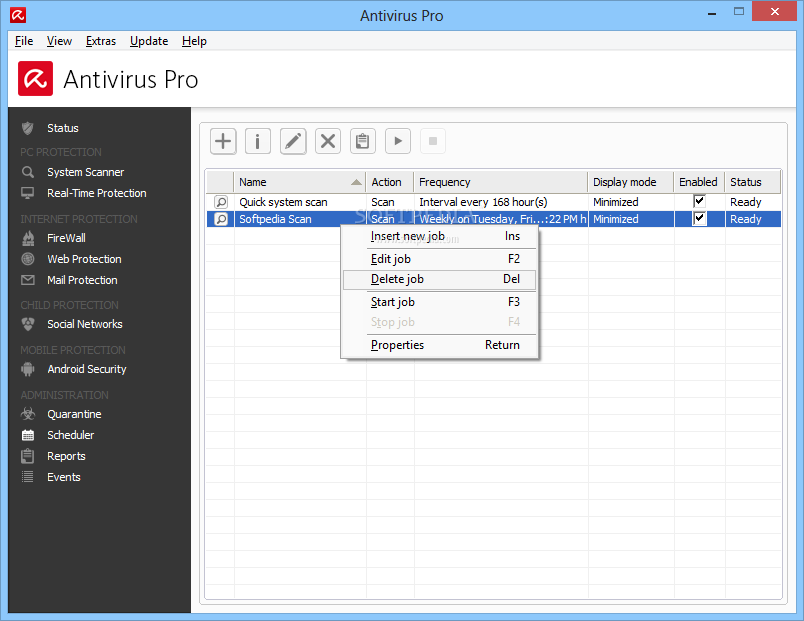Click the edit job pencil icon

tap(293, 141)
